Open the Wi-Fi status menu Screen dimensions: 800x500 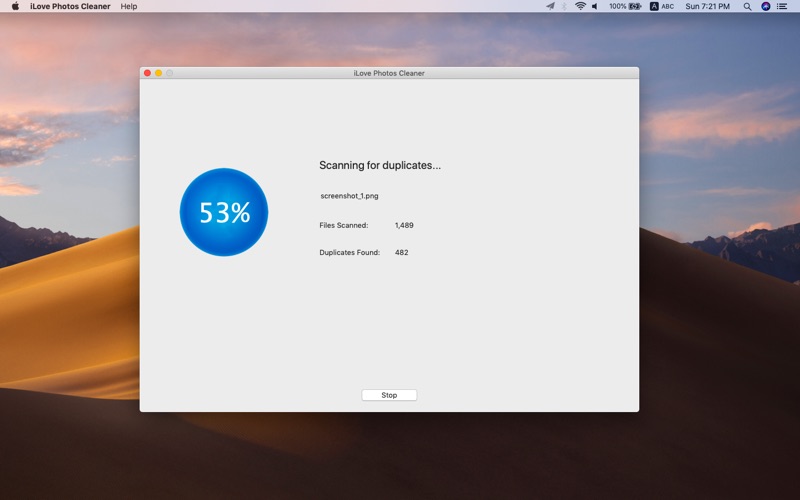(580, 6)
